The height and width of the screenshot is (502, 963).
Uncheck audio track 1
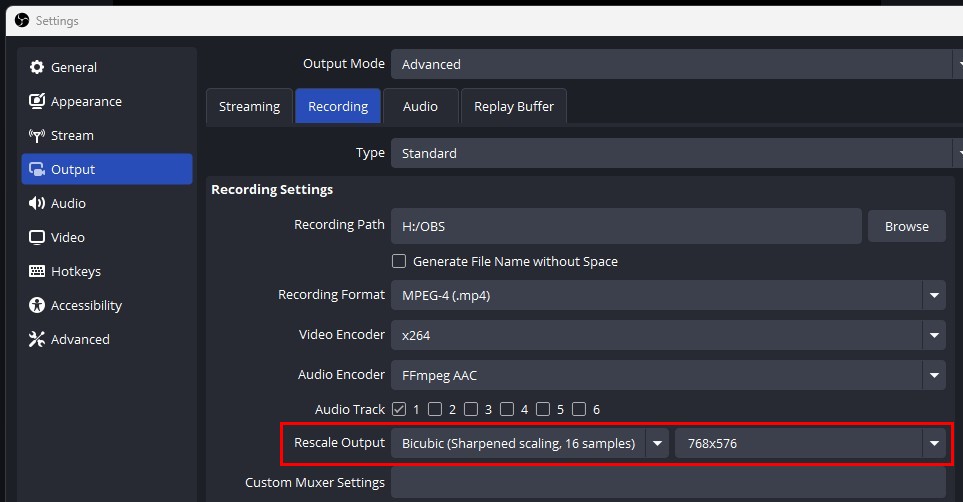pyautogui.click(x=399, y=409)
